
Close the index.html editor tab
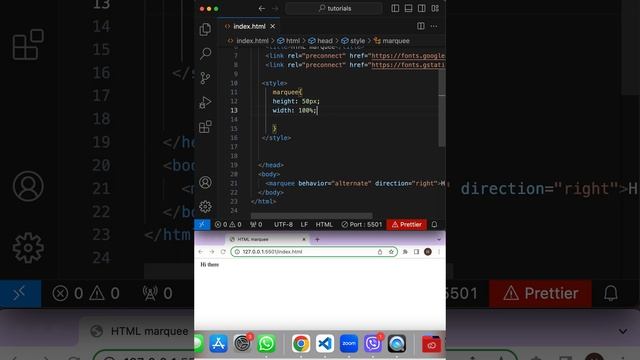(273, 27)
